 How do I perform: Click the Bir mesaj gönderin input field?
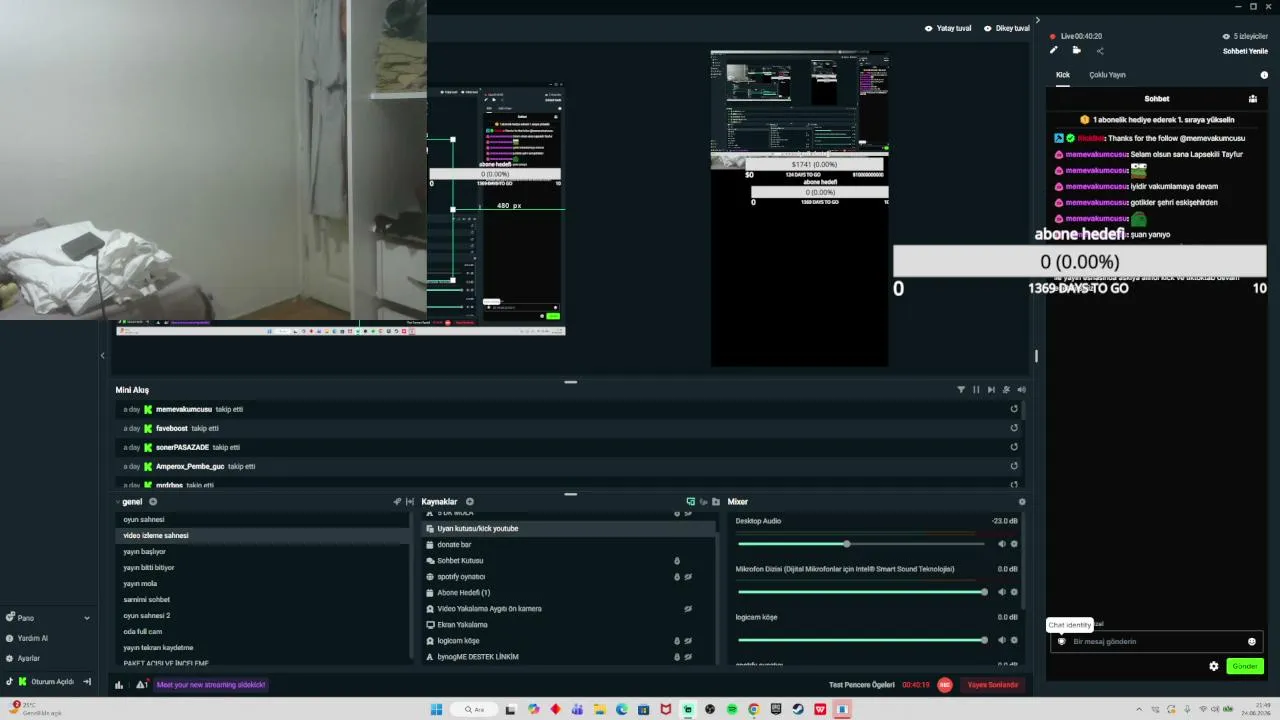coord(1156,642)
